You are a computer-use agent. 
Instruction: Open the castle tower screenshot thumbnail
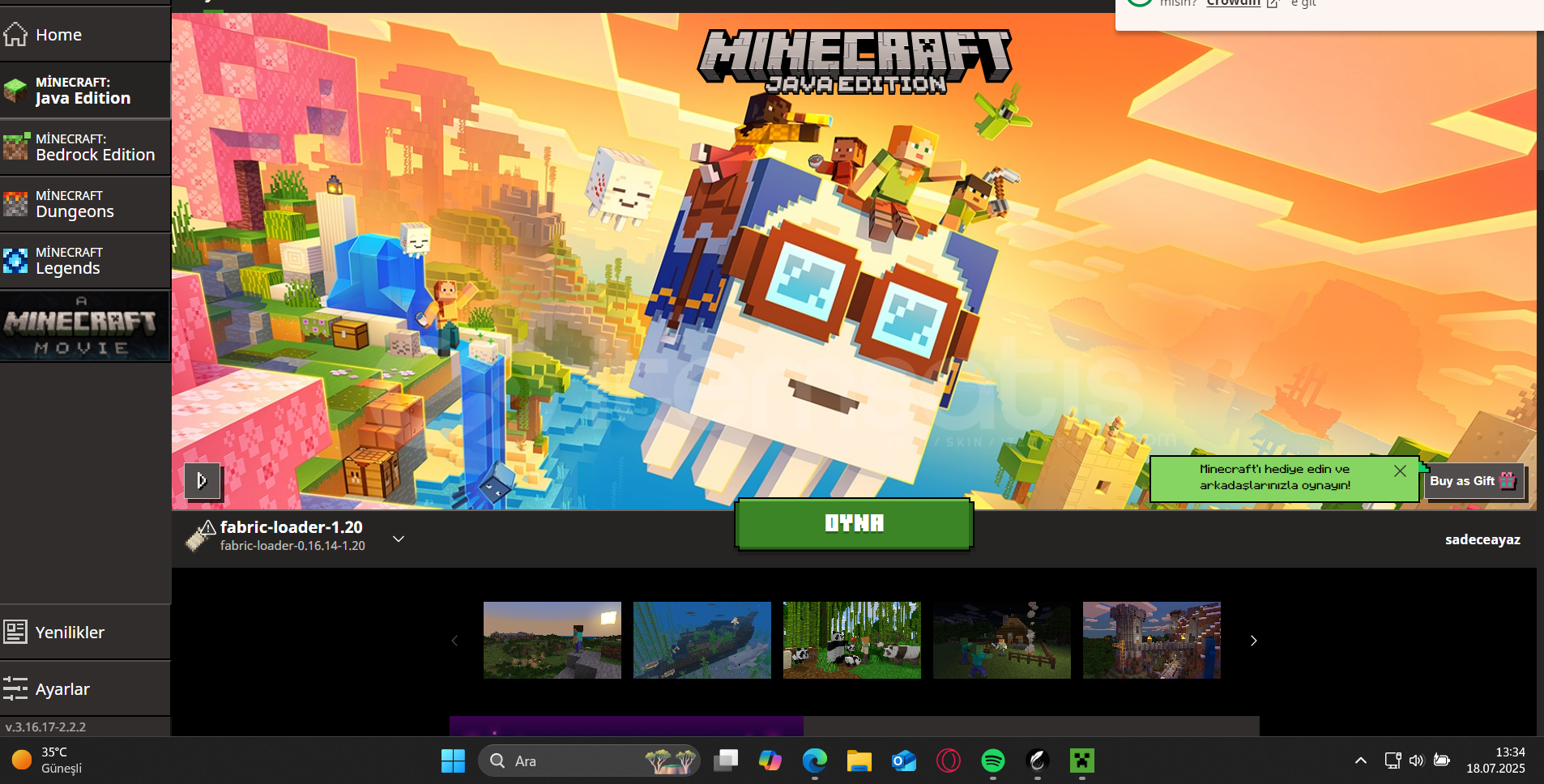1152,640
